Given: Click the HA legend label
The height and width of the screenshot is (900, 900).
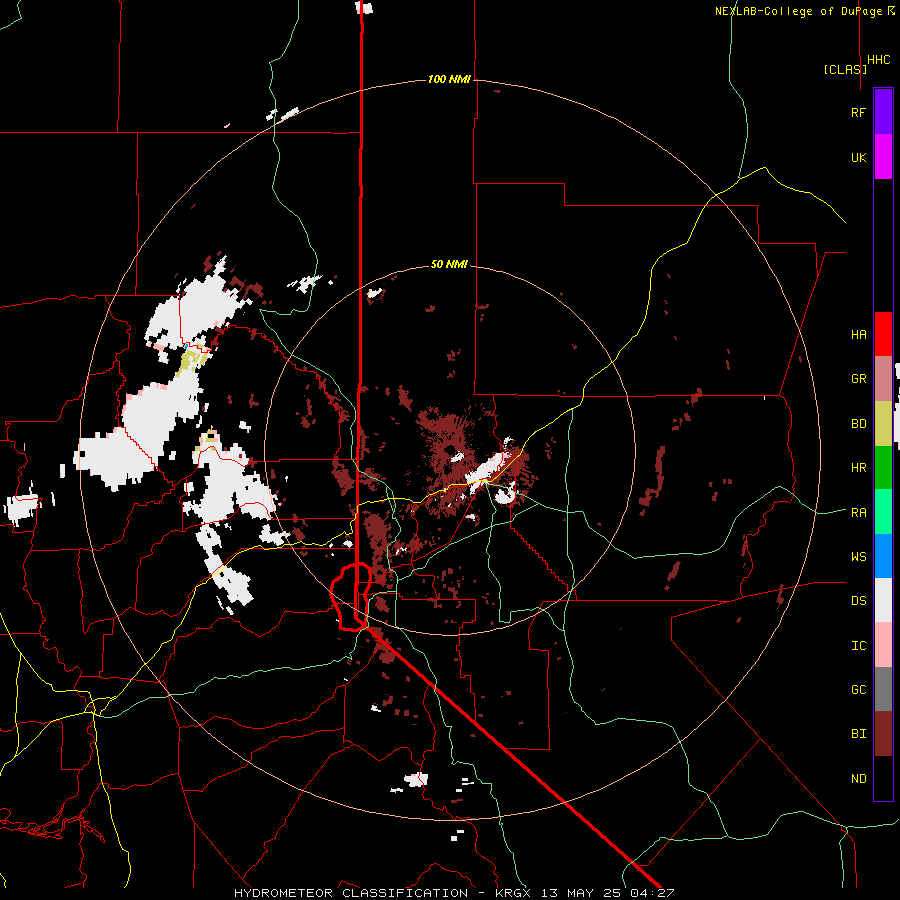Looking at the screenshot, I should pyautogui.click(x=858, y=335).
